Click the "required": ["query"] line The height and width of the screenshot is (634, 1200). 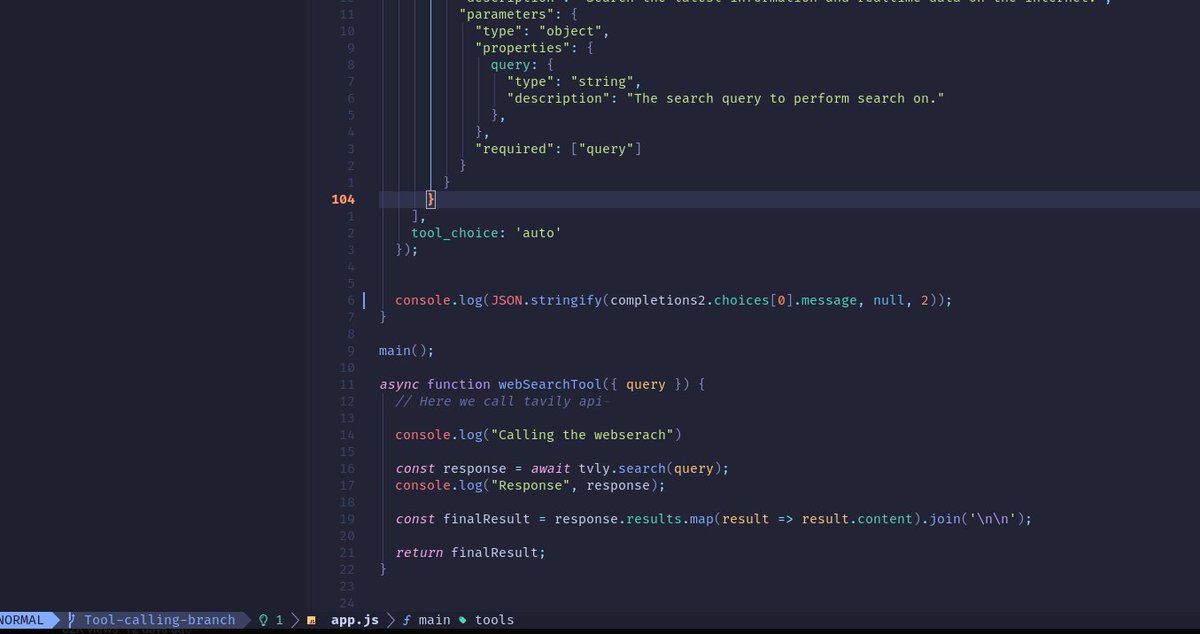[558, 149]
